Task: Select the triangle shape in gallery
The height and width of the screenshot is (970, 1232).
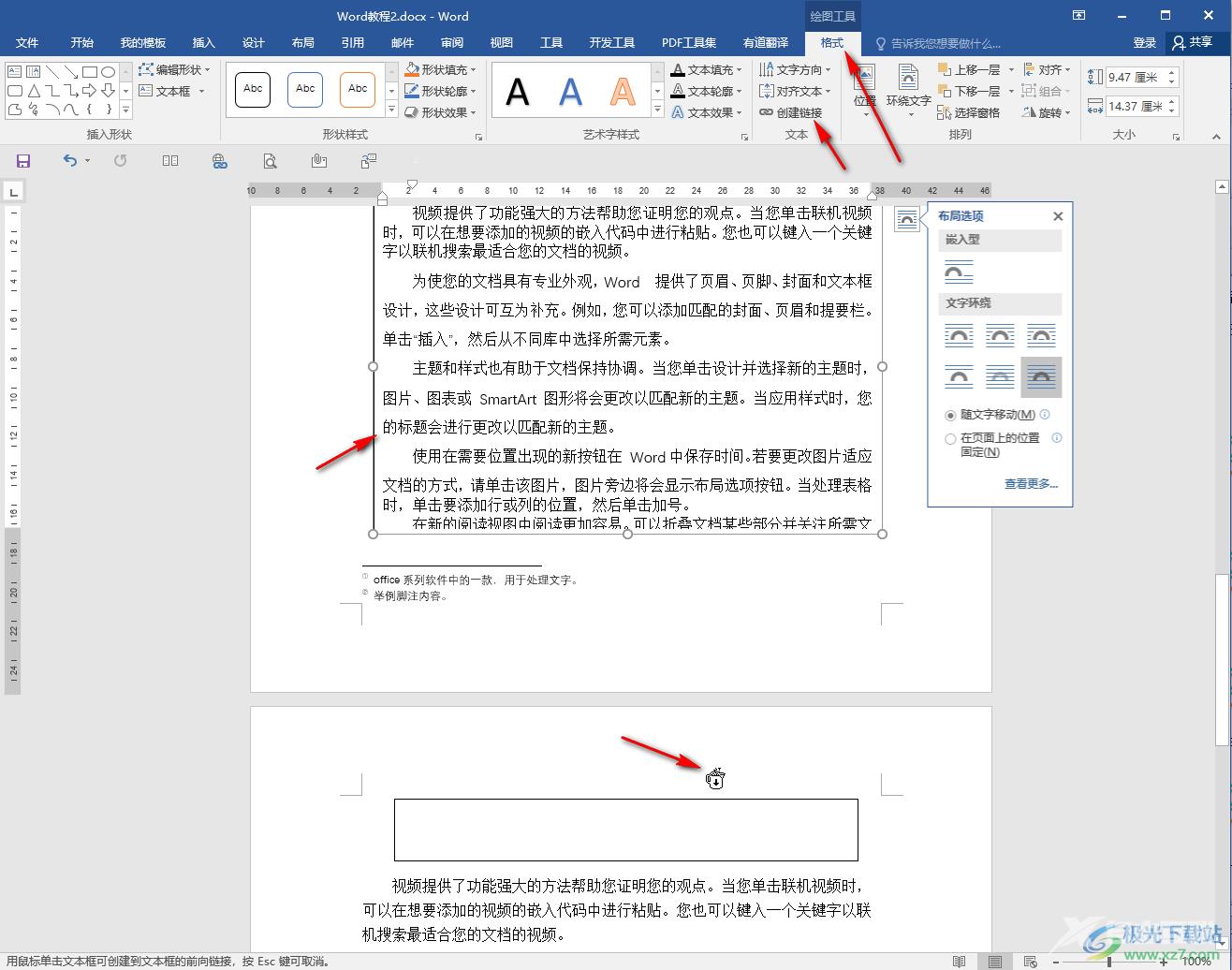Action: [34, 91]
